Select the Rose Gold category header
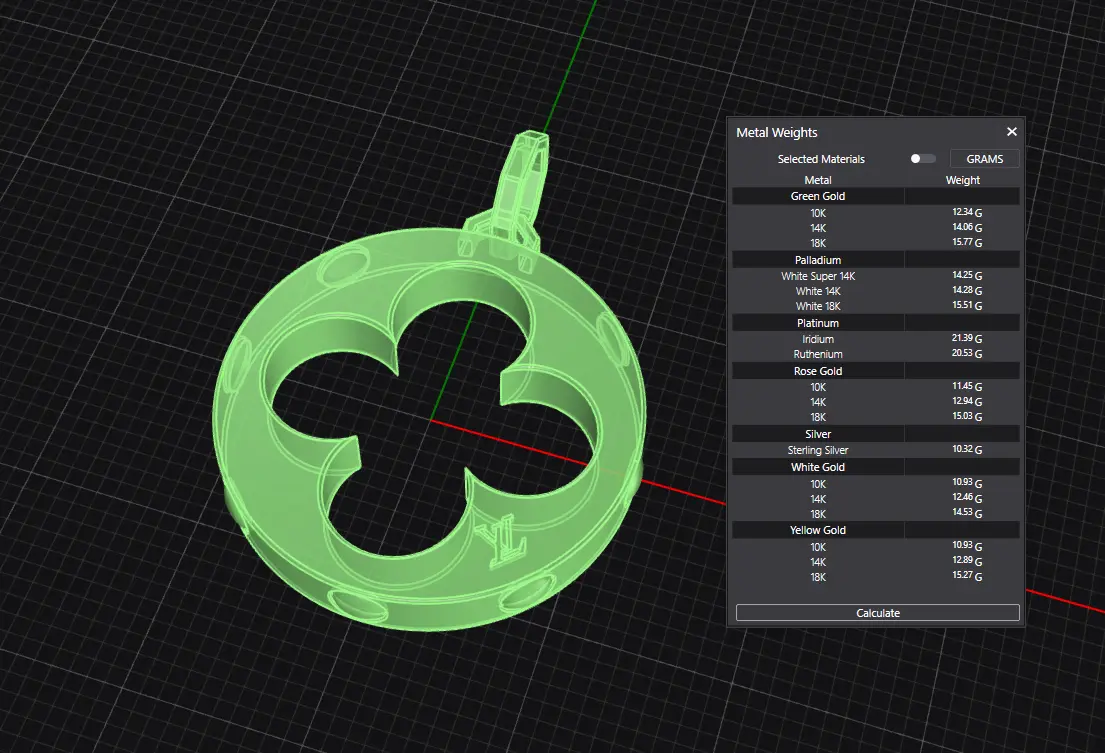The width and height of the screenshot is (1105, 753). click(876, 371)
